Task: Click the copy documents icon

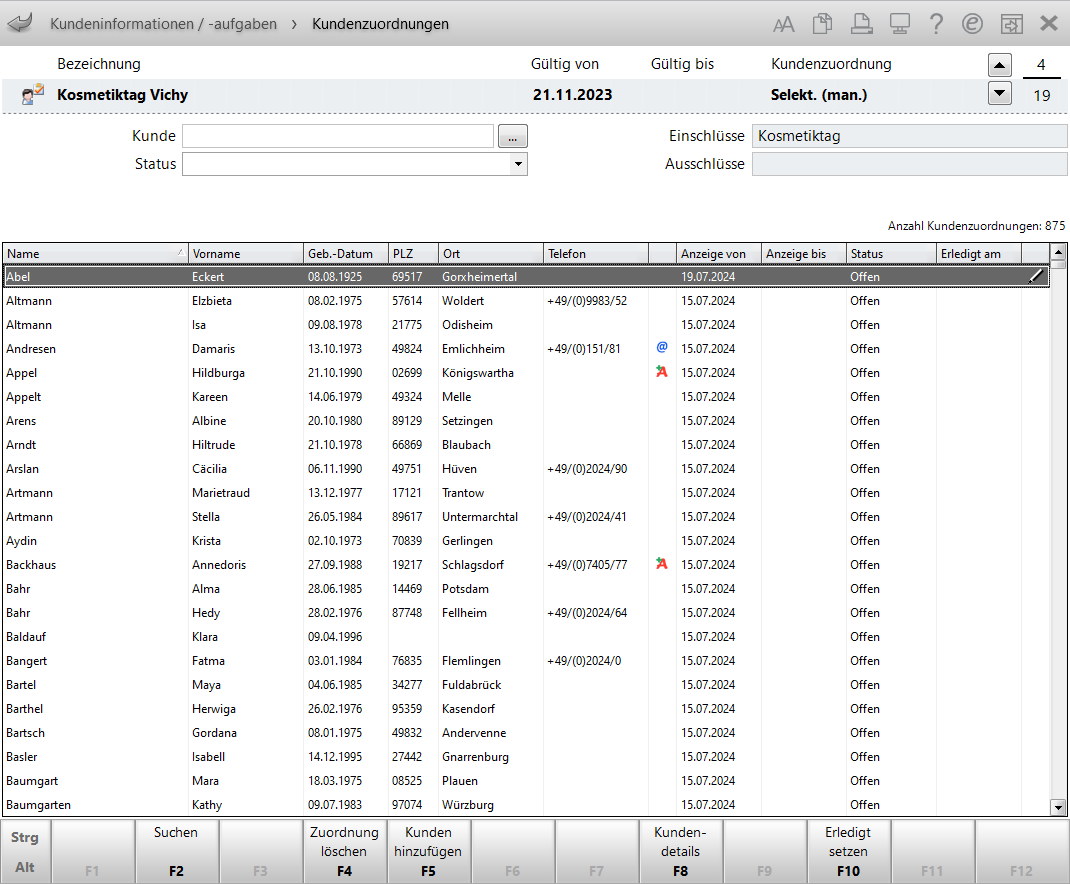Action: [822, 24]
